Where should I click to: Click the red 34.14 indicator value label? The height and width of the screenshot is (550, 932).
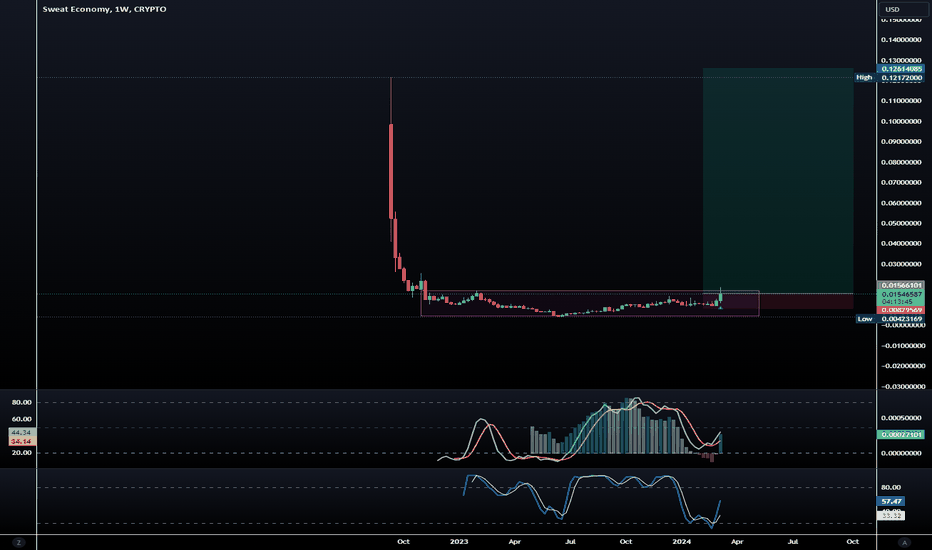click(x=22, y=442)
